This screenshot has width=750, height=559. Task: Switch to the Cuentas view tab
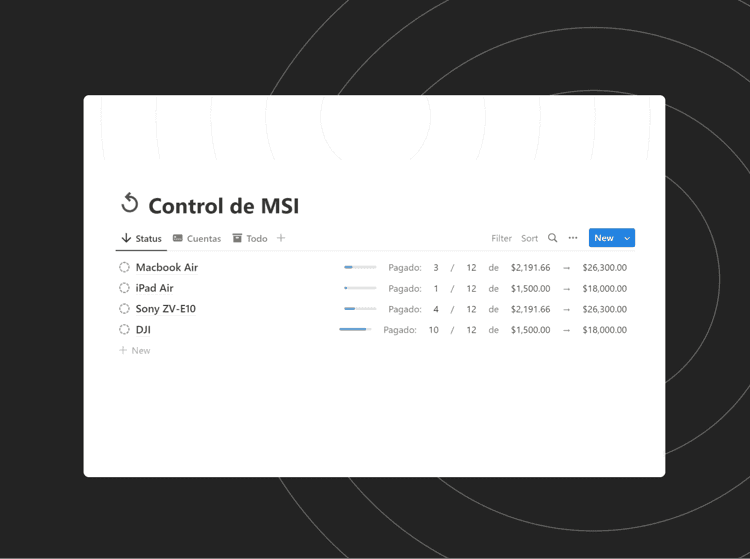197,239
